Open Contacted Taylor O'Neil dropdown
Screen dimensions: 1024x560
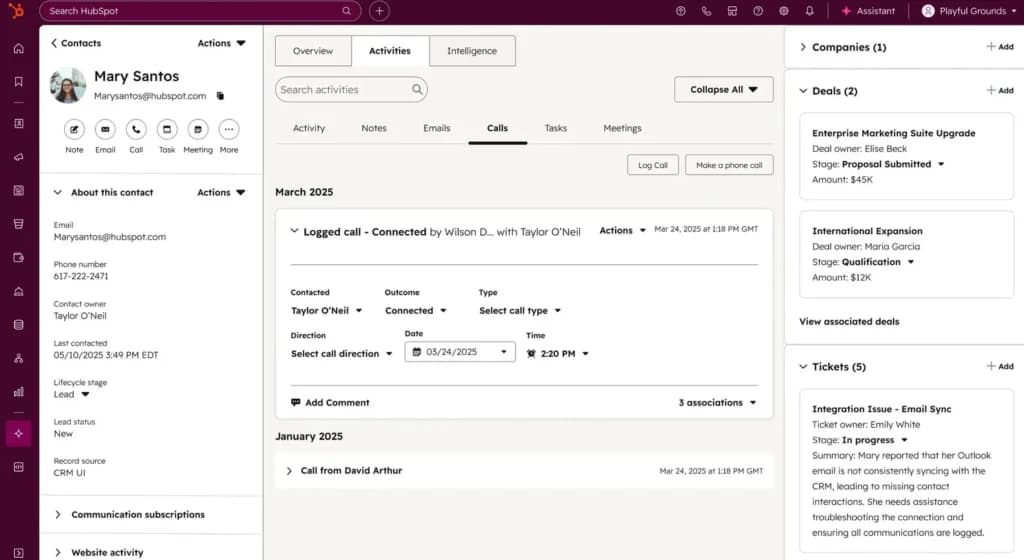[327, 311]
